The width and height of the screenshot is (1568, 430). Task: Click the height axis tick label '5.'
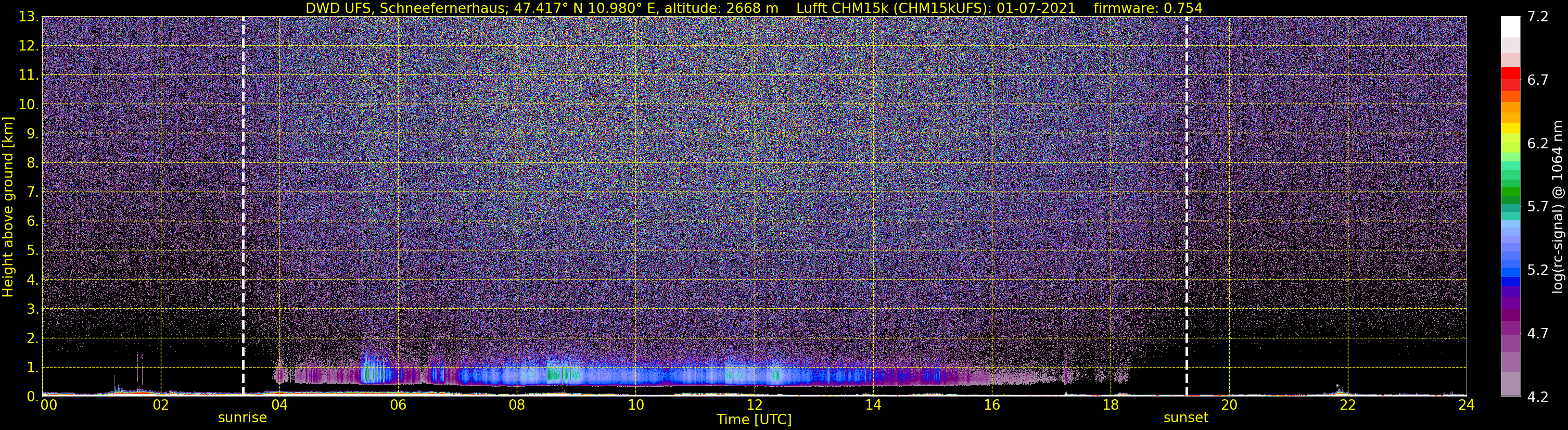pyautogui.click(x=32, y=251)
